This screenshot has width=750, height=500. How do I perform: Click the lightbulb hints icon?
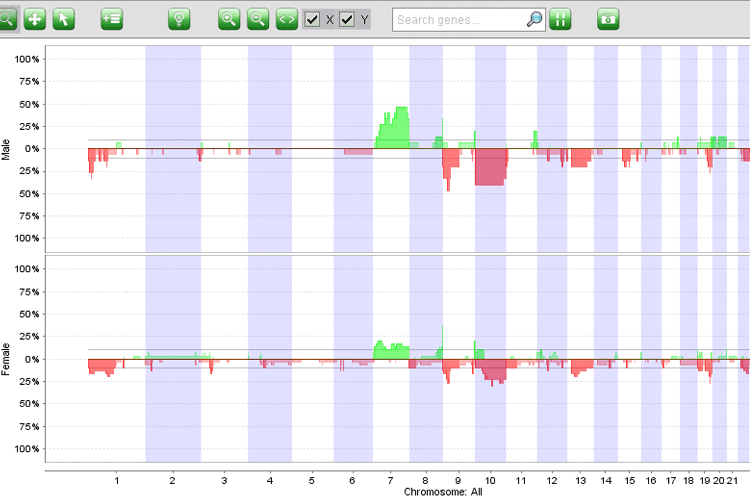click(179, 19)
